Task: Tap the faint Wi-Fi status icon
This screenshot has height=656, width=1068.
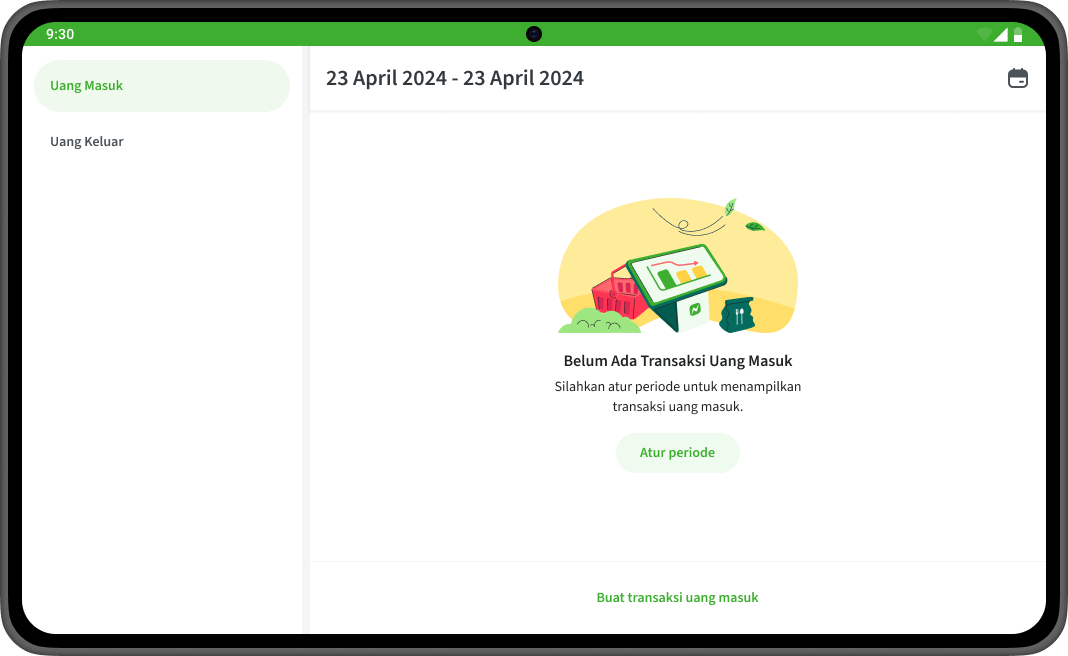Action: point(984,35)
